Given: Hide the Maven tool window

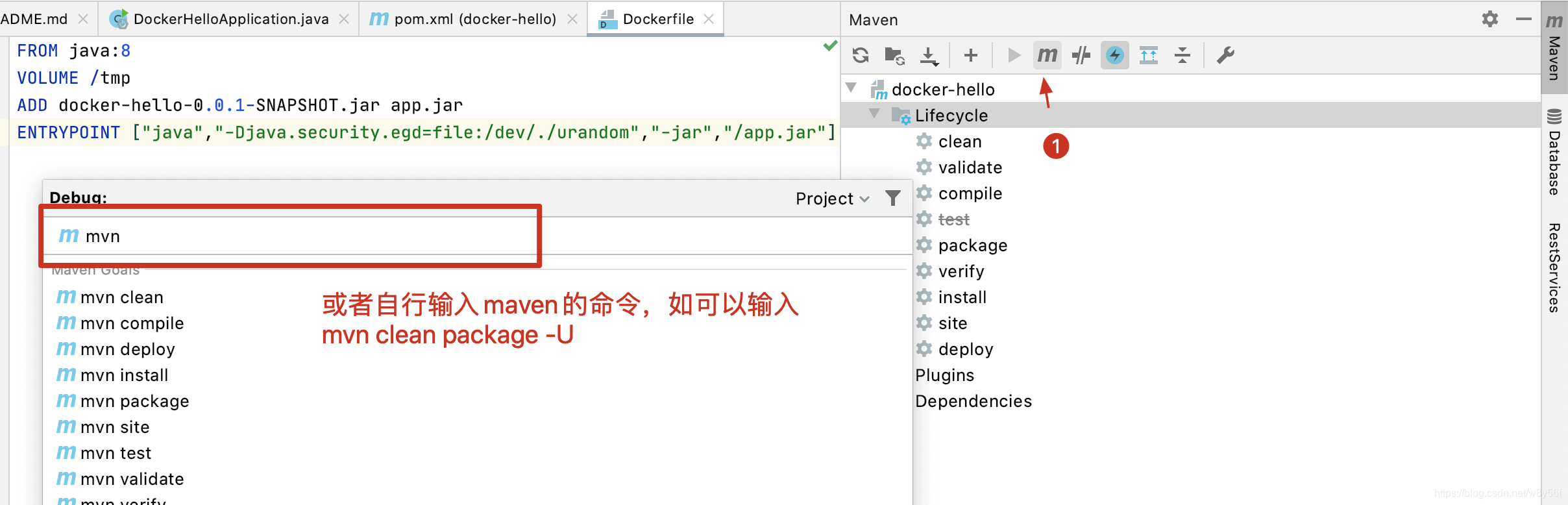Looking at the screenshot, I should (x=1524, y=19).
